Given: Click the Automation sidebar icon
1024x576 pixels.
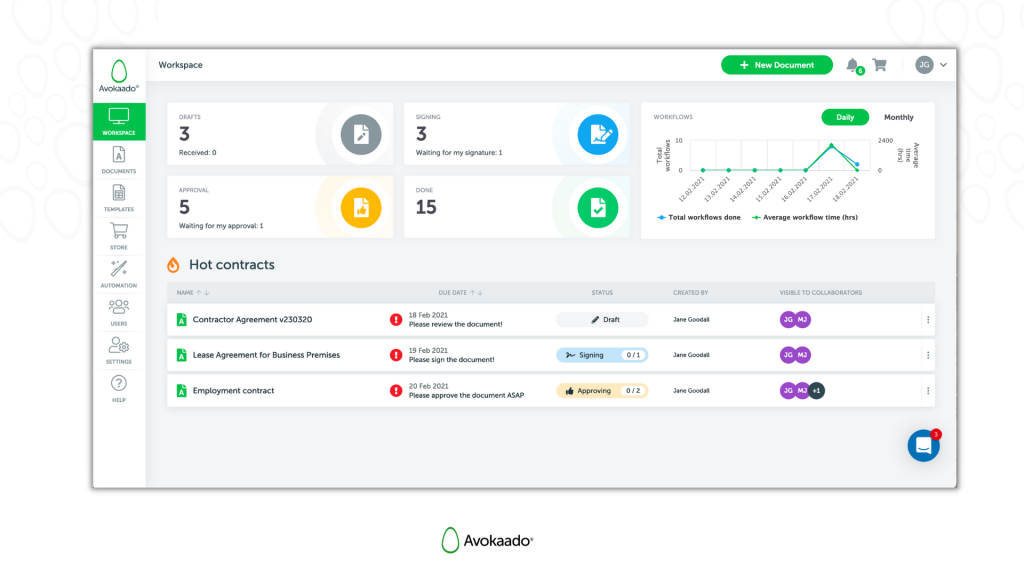Looking at the screenshot, I should click(x=118, y=270).
